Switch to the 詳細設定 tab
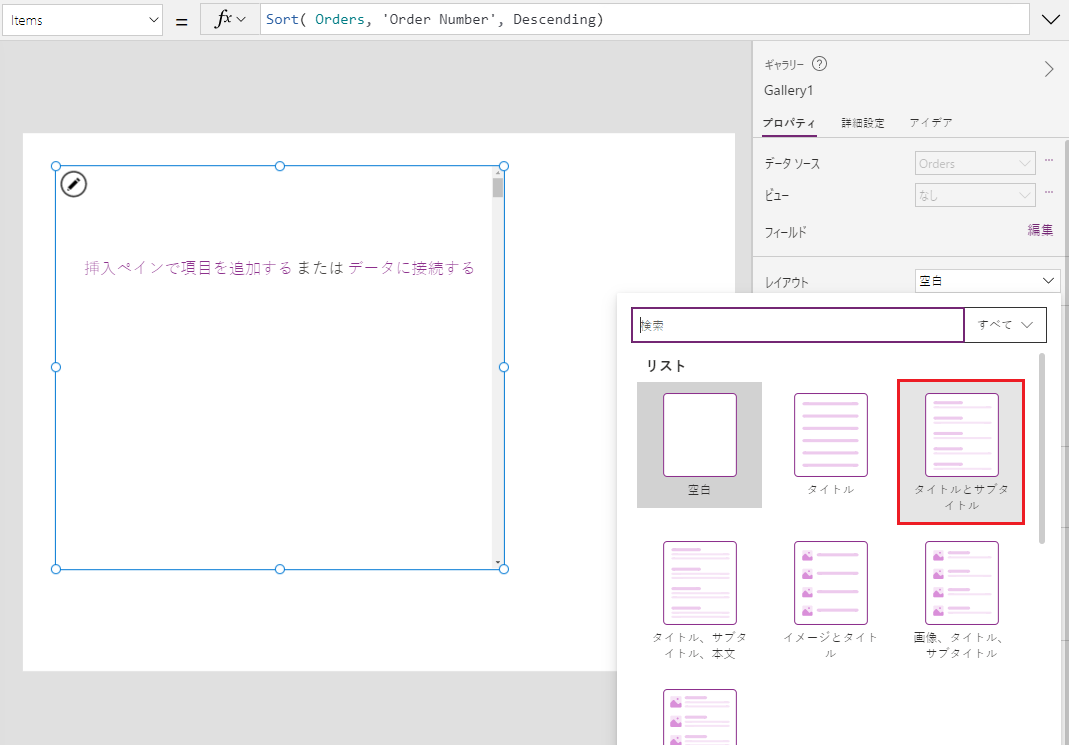Screen dimensions: 1069x745 pyautogui.click(x=862, y=123)
